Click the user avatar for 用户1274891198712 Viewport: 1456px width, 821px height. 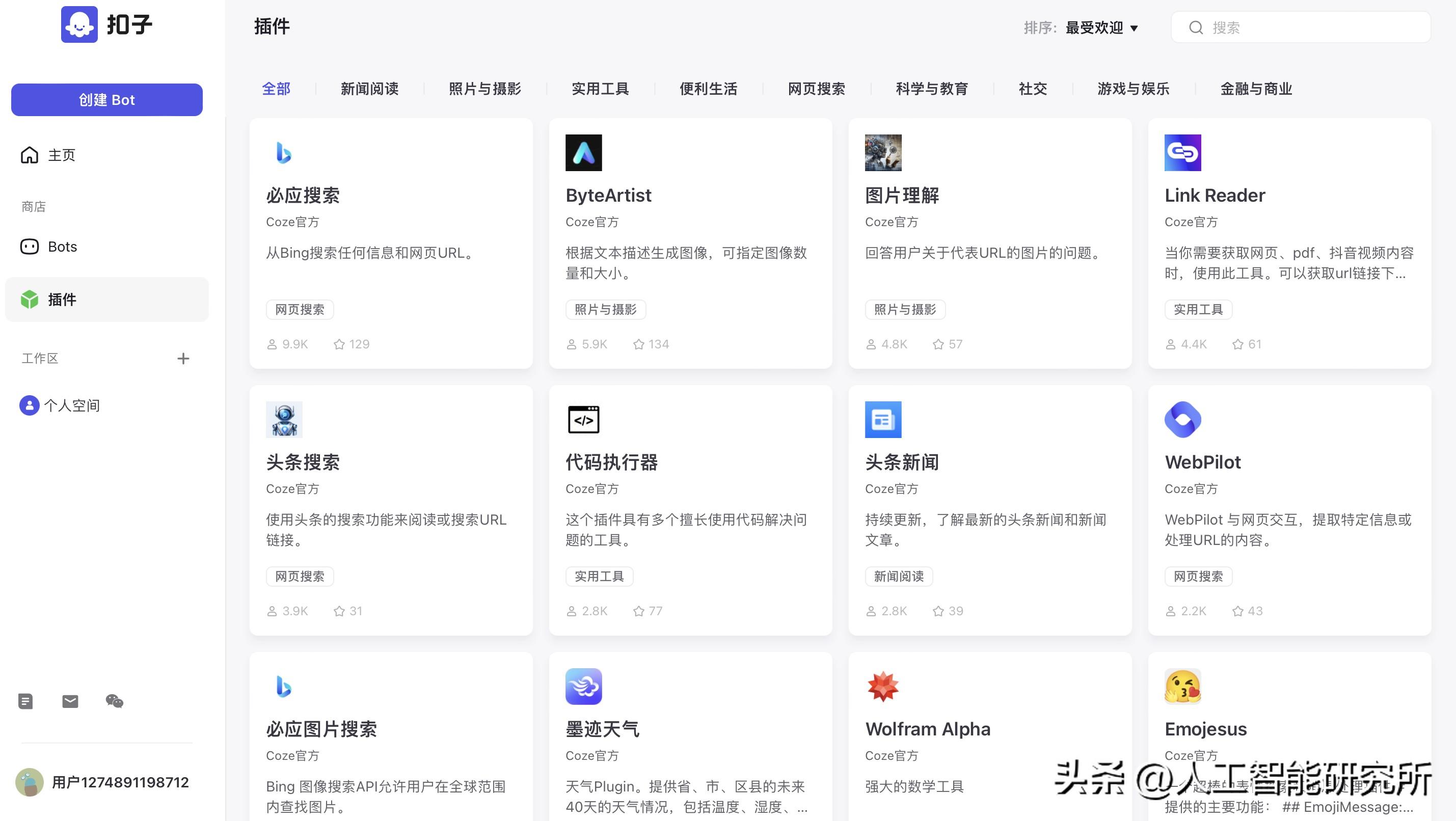coord(30,782)
